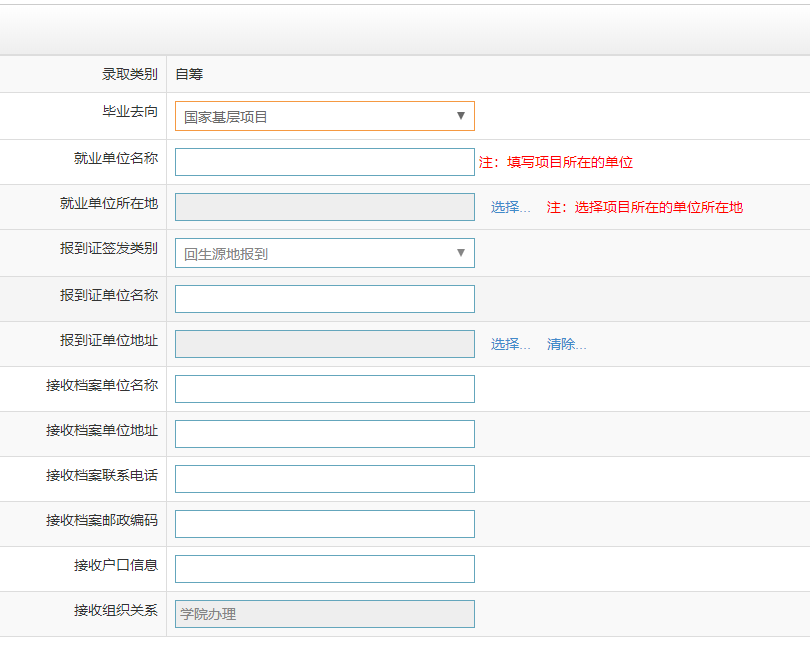Screen dimensions: 810x655
Task: Click the 录取类别 value 自筹
Action: tap(189, 74)
